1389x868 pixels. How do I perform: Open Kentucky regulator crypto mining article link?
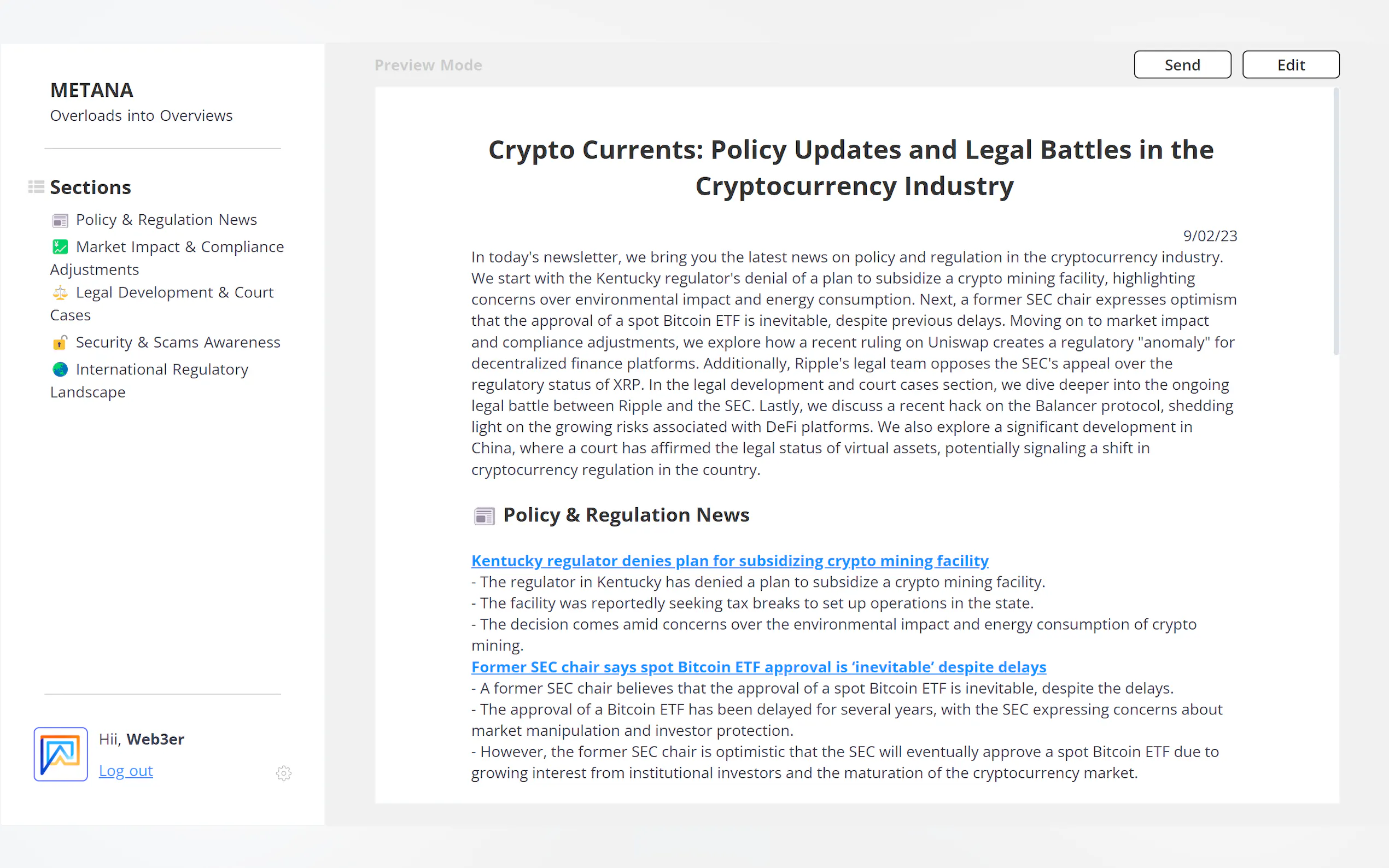click(x=729, y=560)
